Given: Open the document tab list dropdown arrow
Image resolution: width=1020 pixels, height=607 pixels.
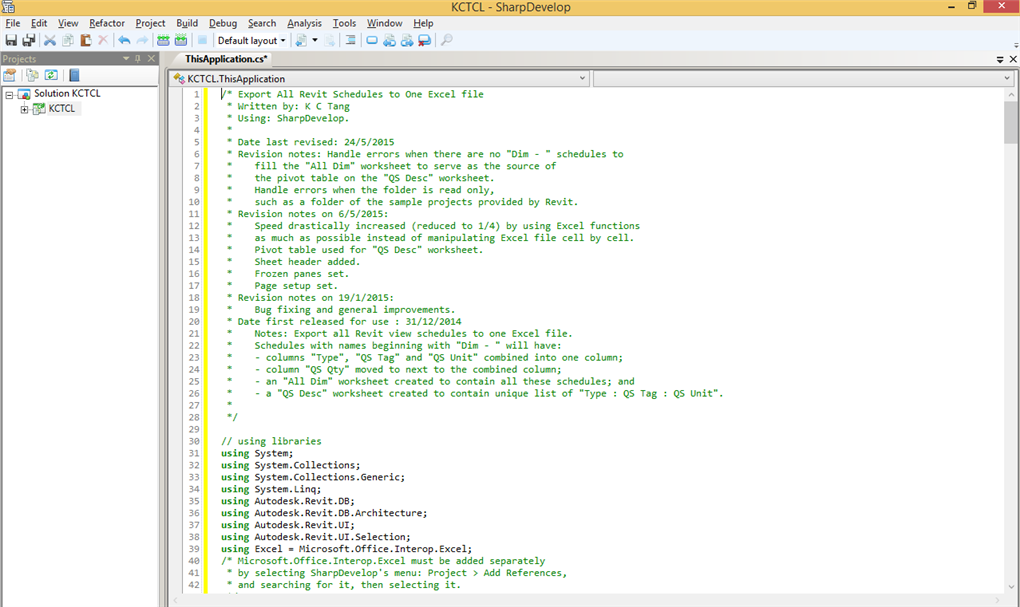Looking at the screenshot, I should (x=1000, y=59).
